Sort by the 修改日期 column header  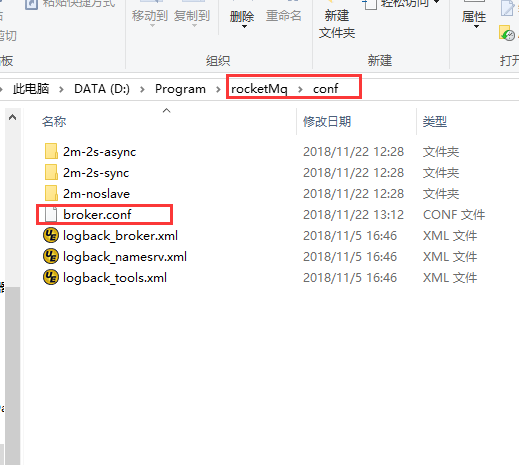[x=327, y=122]
